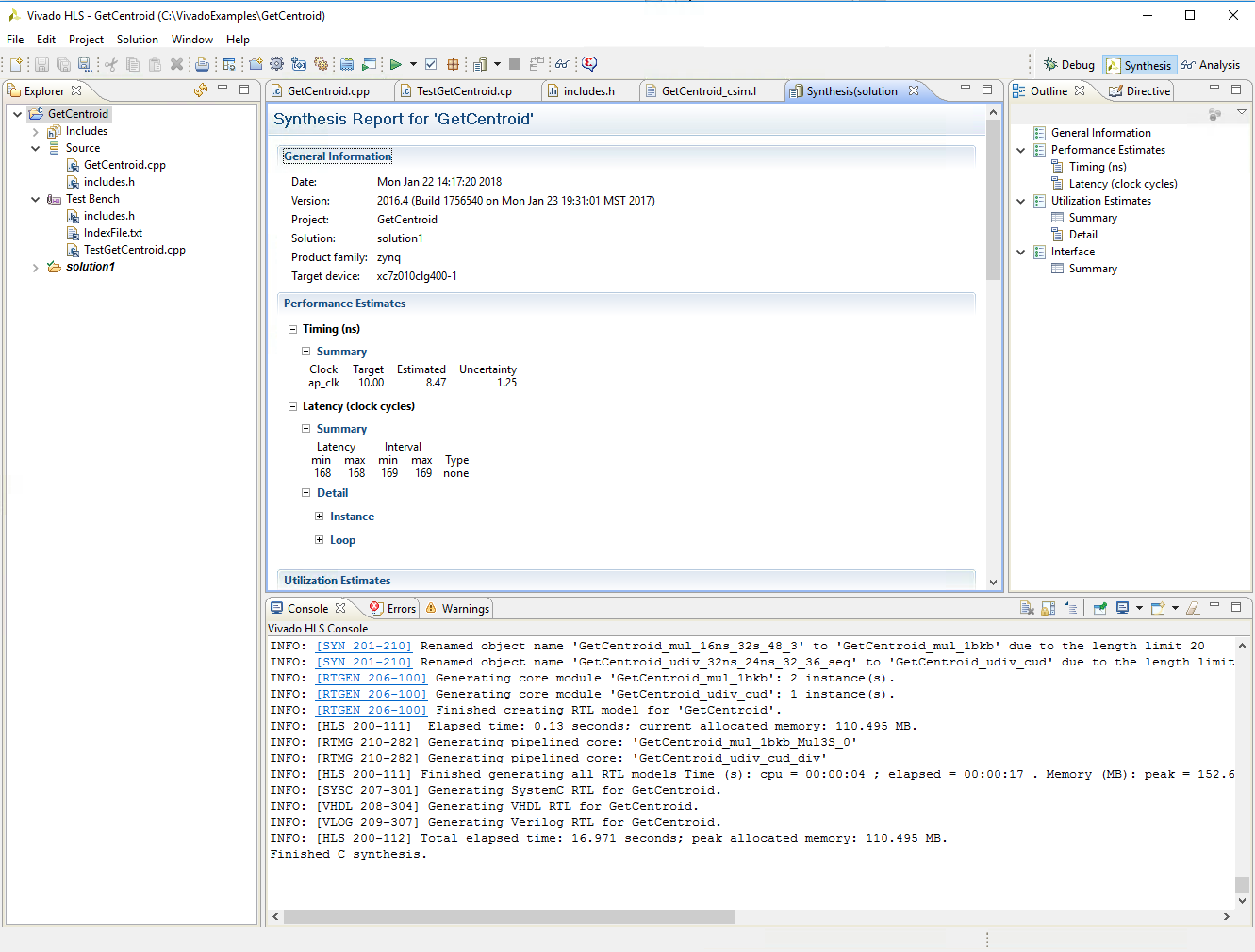Screen dimensions: 1255x952
Task: Click the Stop toolbar square icon
Action: pos(515,64)
